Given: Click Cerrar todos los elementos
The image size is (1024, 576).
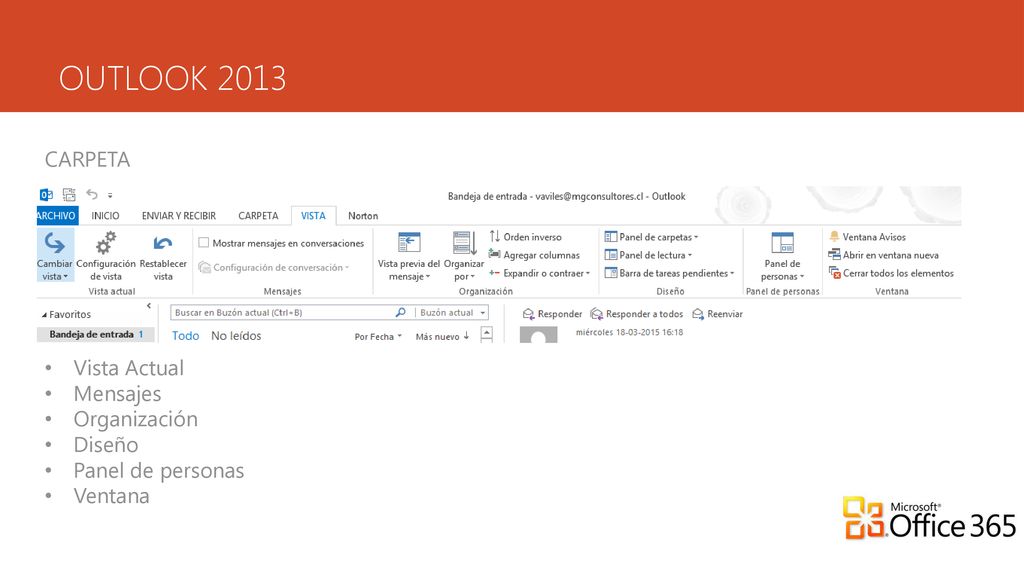Looking at the screenshot, I should tap(891, 273).
